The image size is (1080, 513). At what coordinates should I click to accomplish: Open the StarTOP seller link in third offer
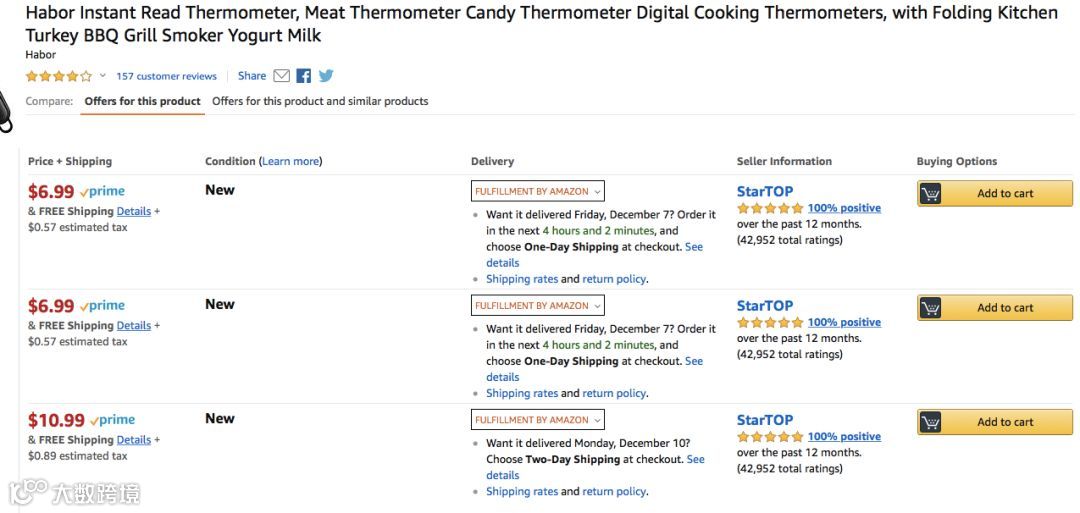(765, 420)
